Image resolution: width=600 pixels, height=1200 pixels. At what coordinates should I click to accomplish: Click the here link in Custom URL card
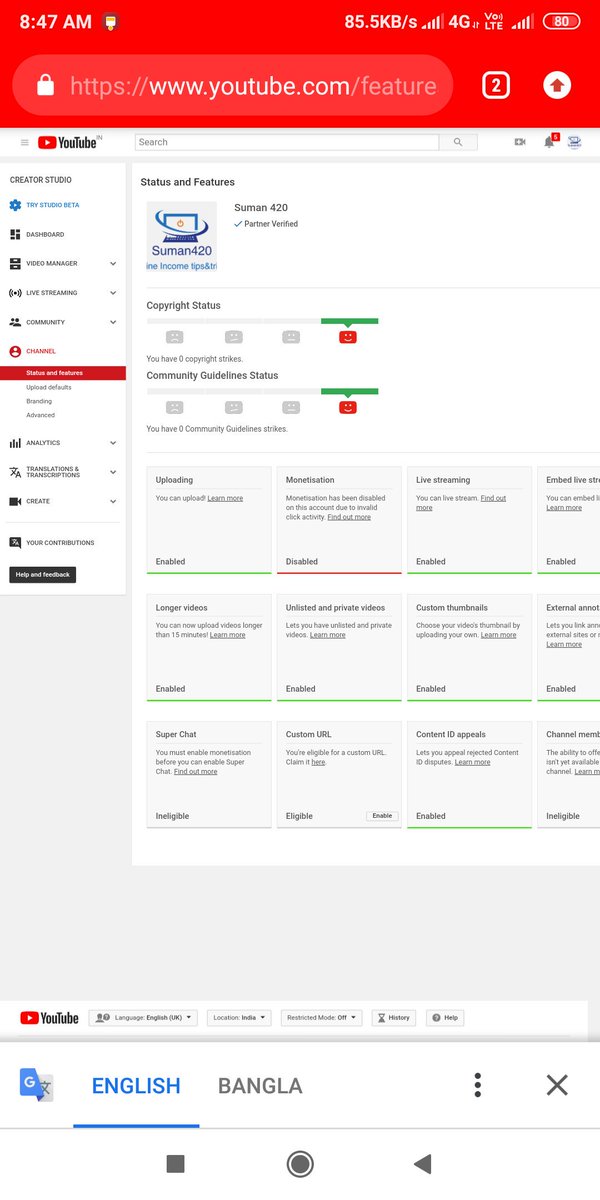[x=318, y=762]
